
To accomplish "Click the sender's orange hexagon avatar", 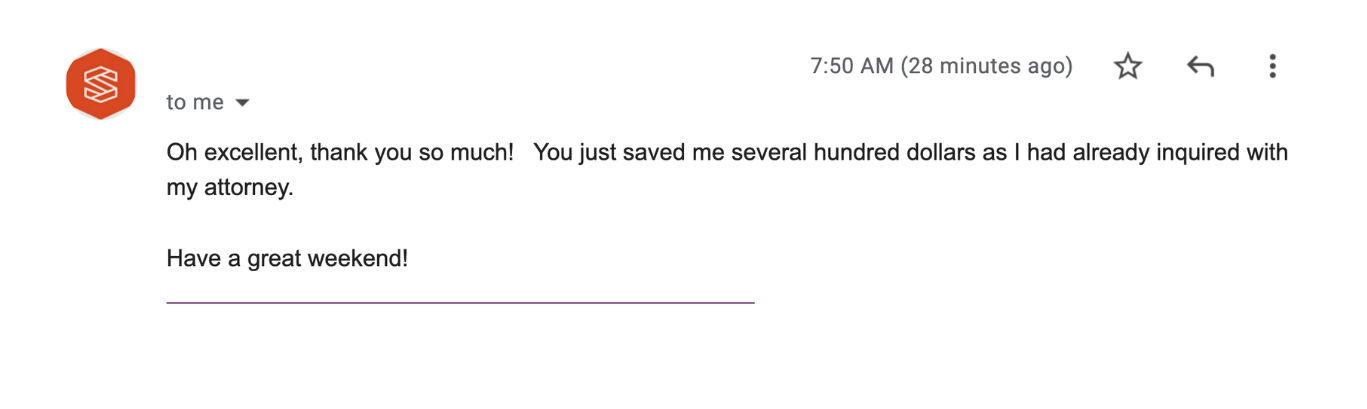I will [100, 84].
